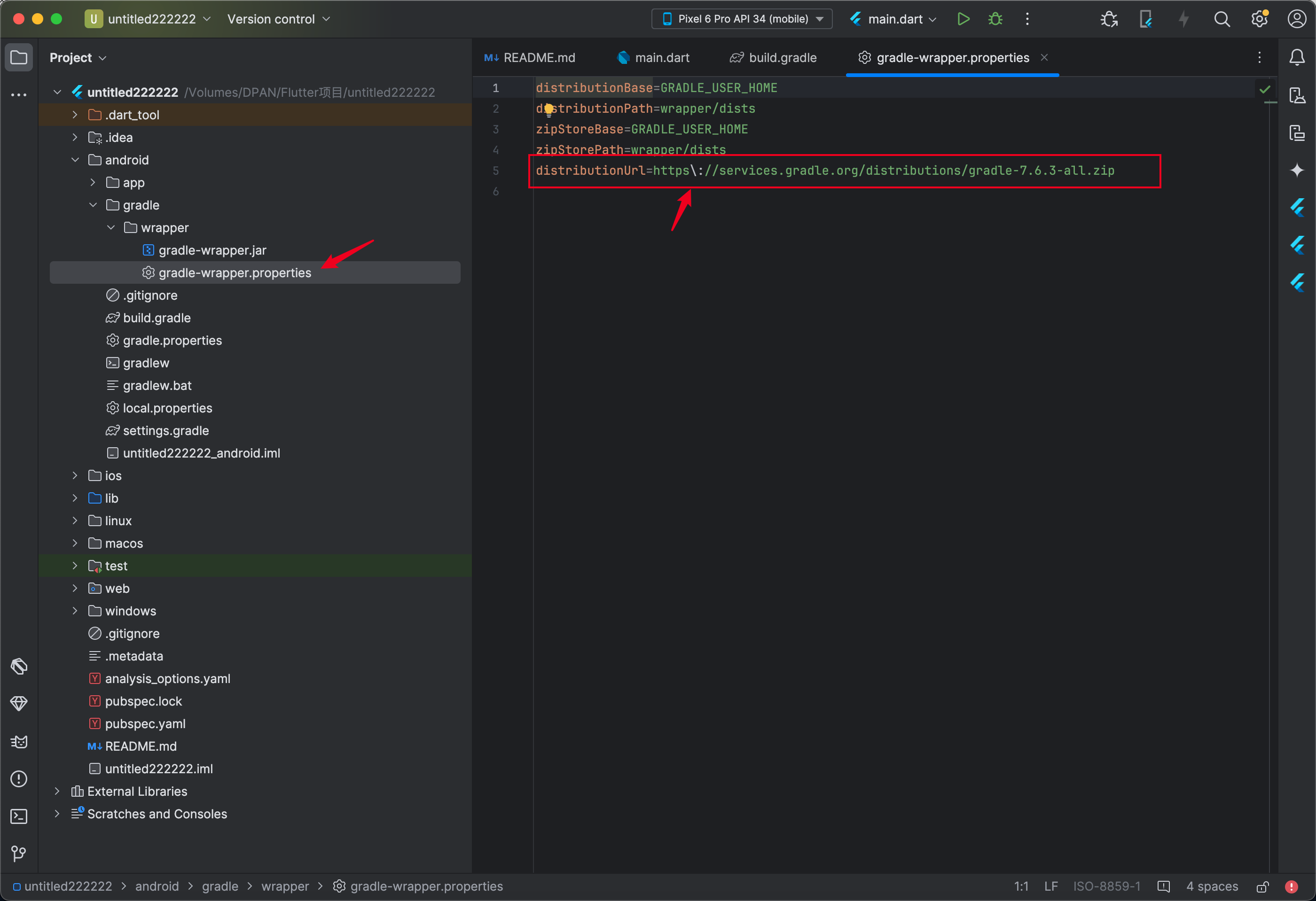Click the distributionUrl line in the editor

[824, 171]
